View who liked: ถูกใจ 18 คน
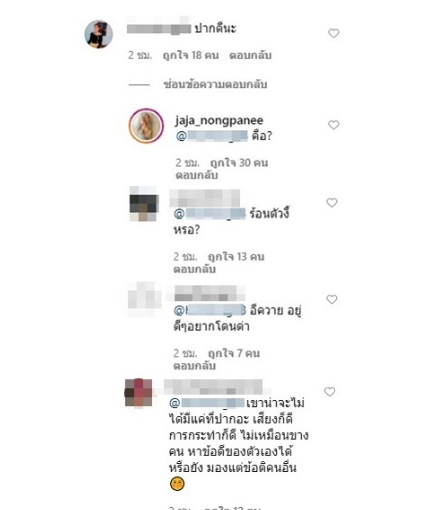Image resolution: width=444 pixels, height=510 pixels. click(191, 55)
